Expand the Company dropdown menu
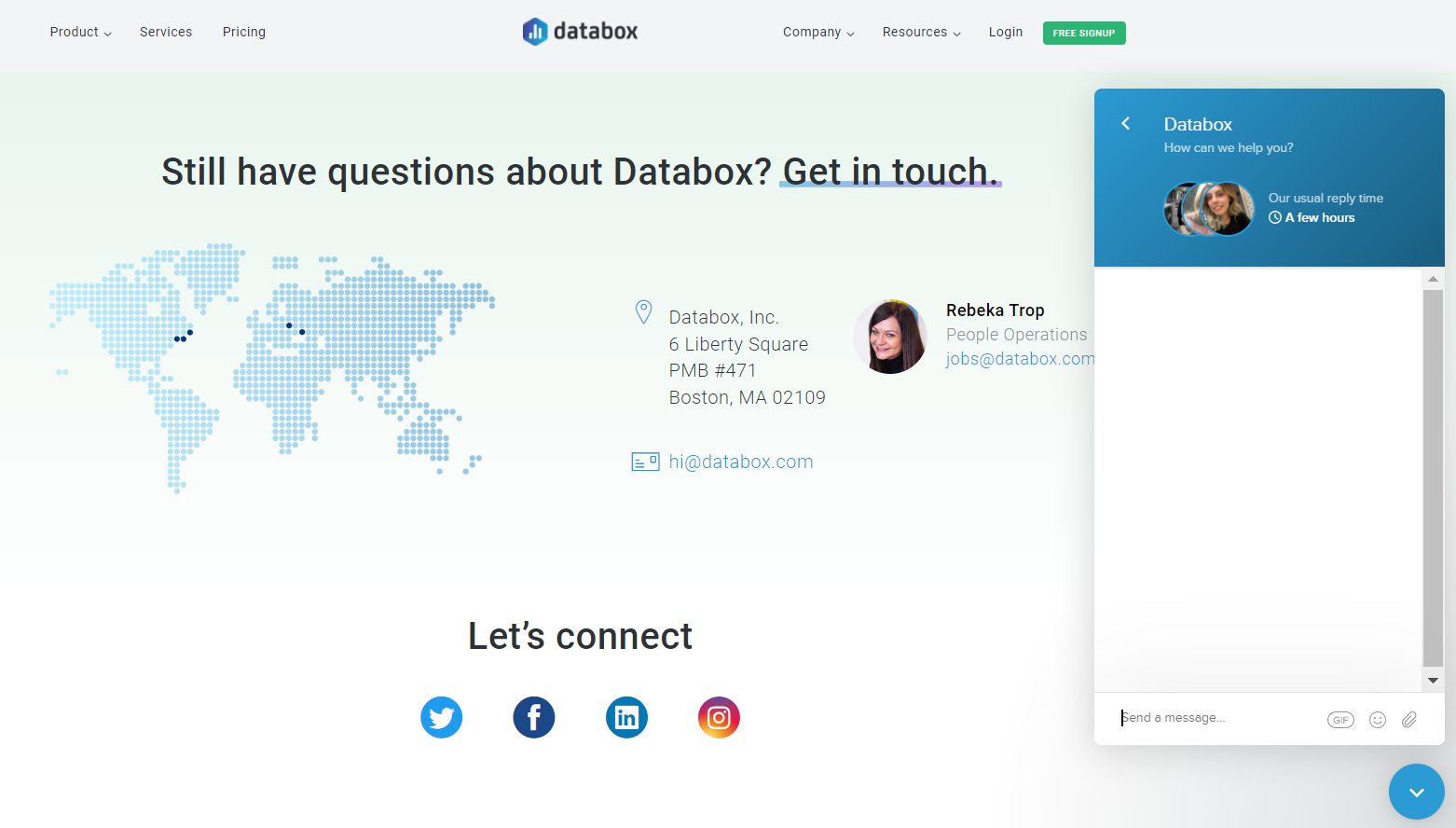Image resolution: width=1456 pixels, height=828 pixels. pyautogui.click(x=818, y=32)
